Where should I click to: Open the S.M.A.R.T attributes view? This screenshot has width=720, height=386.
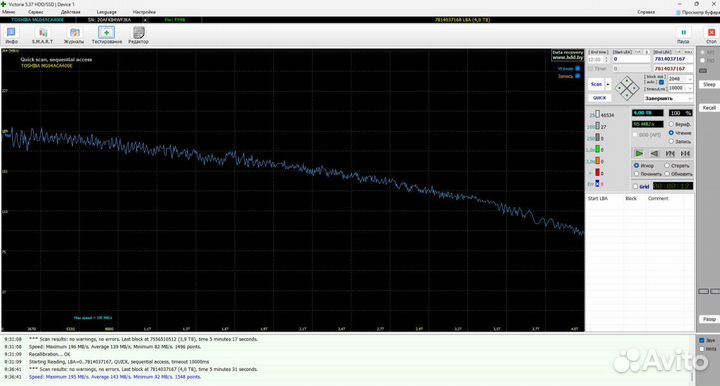42,35
